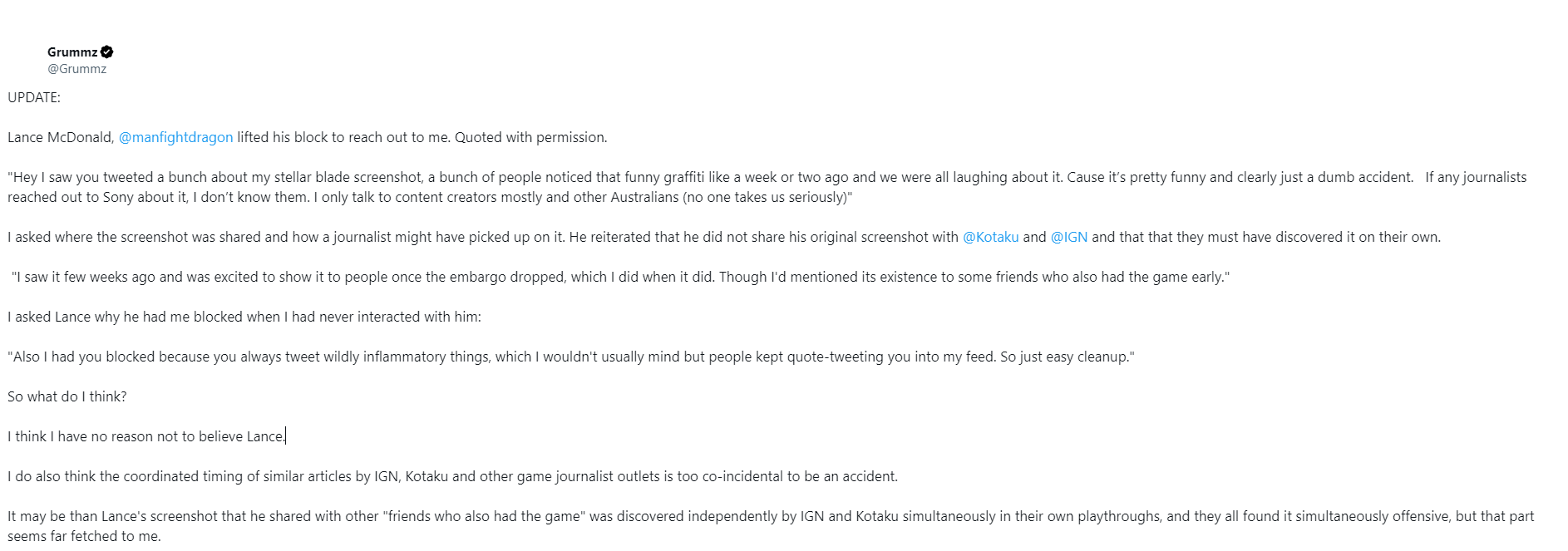Click the line "I asked Lance why he had me blocked"
This screenshot has height=551, width=1568.
point(244,317)
